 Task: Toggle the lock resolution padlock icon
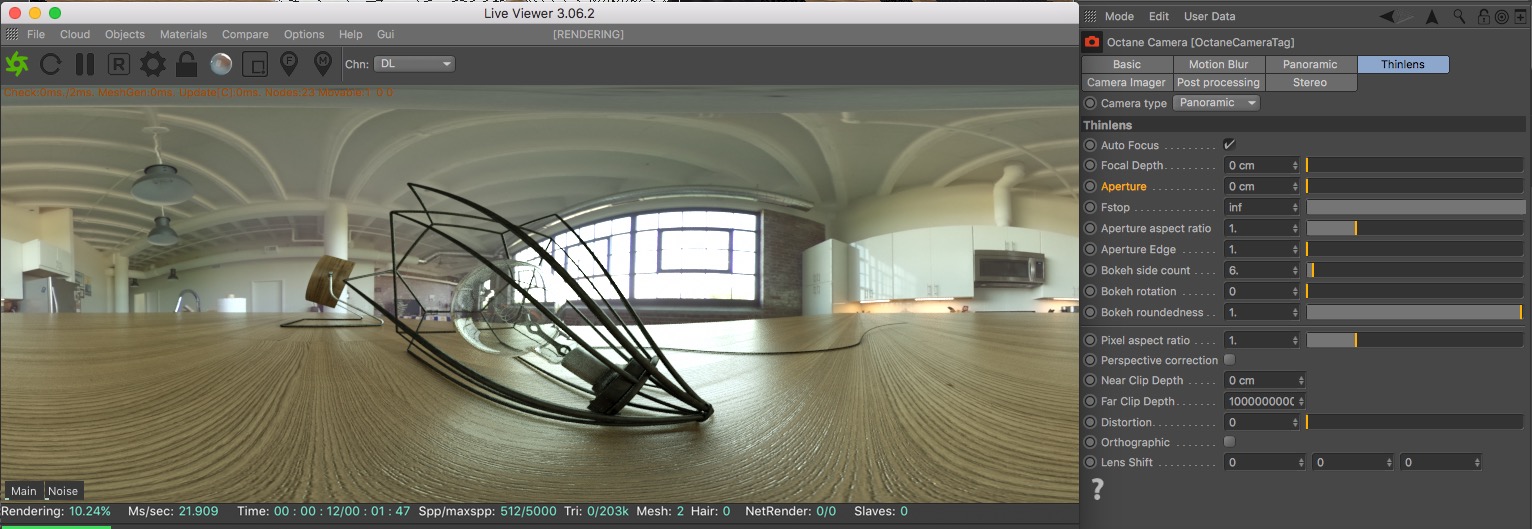(x=186, y=64)
